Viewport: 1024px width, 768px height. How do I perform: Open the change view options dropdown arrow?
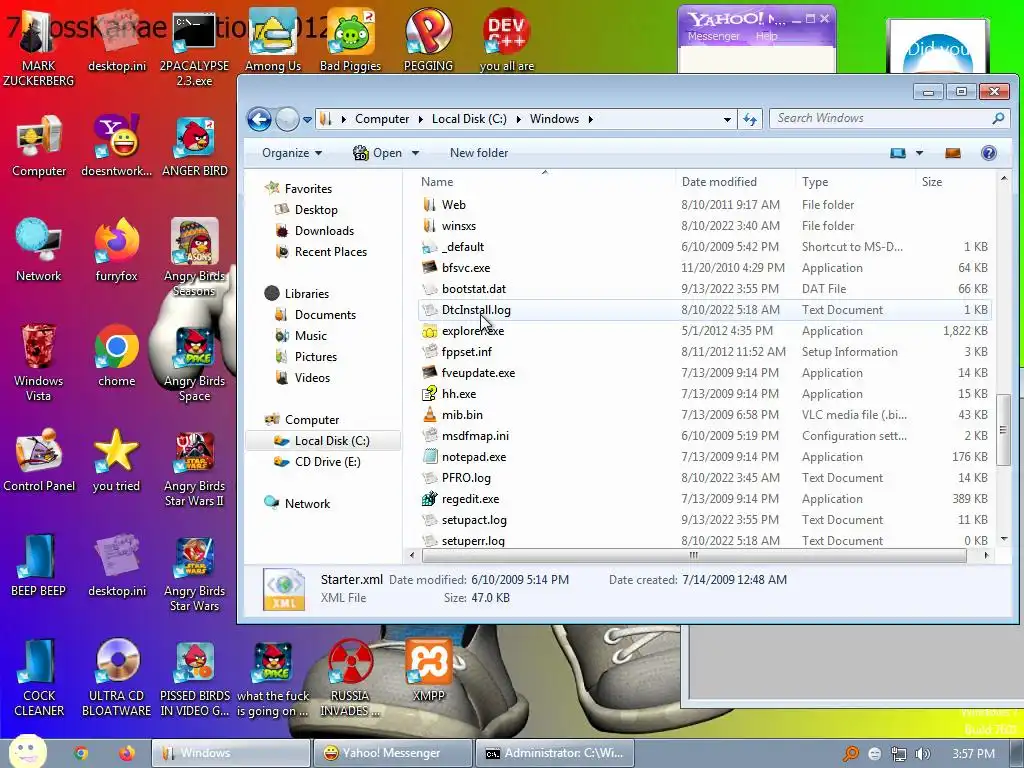(x=919, y=153)
